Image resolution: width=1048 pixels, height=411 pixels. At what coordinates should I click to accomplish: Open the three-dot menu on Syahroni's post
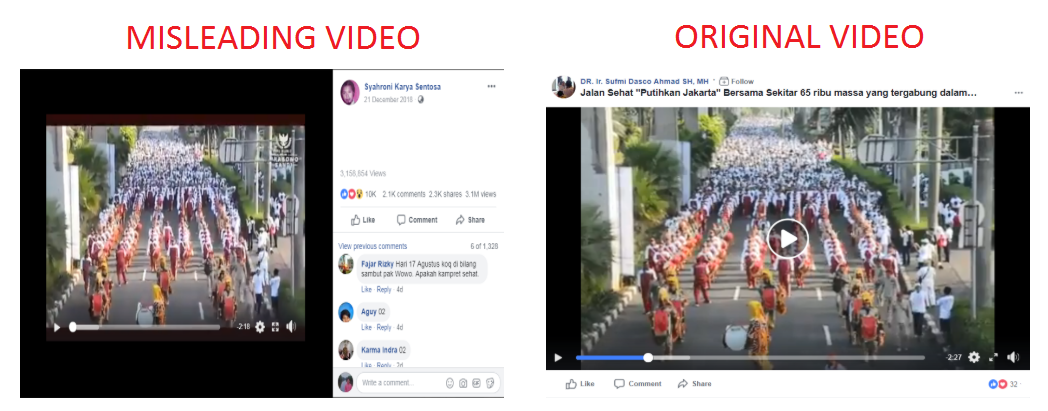[491, 86]
